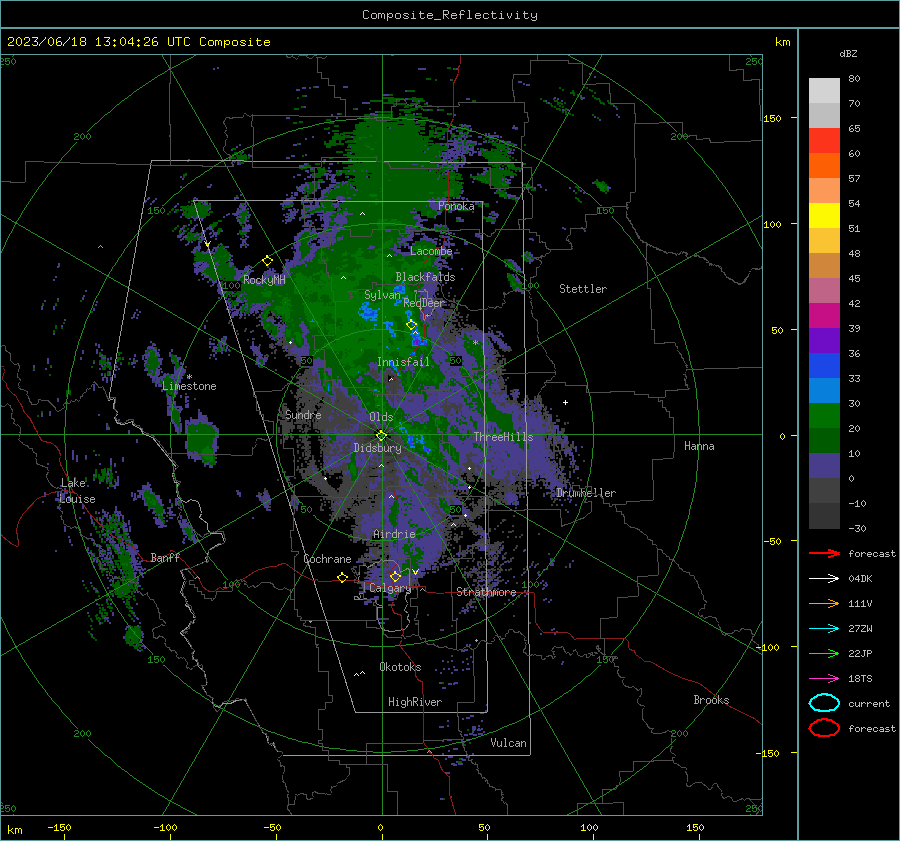Select the bright green 20-30 dBZ swatch
This screenshot has height=841, width=900.
(824, 416)
